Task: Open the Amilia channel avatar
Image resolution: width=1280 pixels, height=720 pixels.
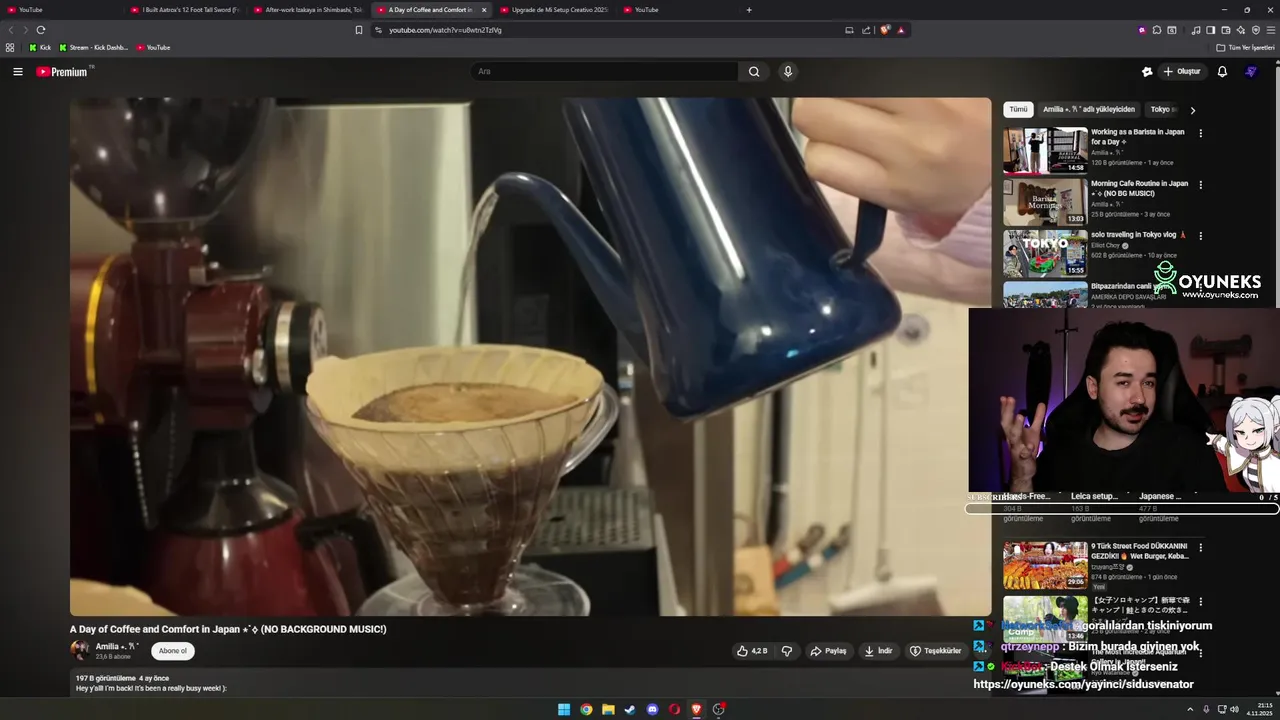Action: click(x=80, y=650)
